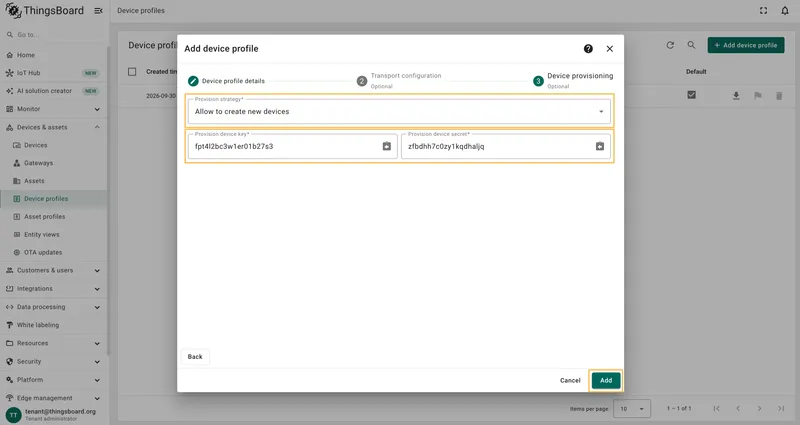
Task: Refresh the device profiles list
Action: 670,45
